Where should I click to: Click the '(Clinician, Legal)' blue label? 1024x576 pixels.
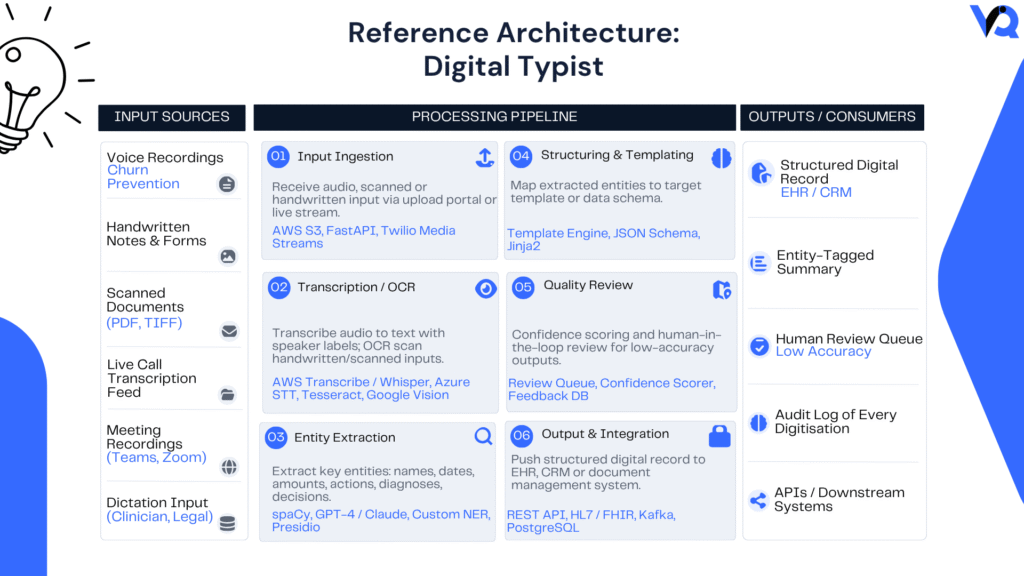[x=160, y=517]
